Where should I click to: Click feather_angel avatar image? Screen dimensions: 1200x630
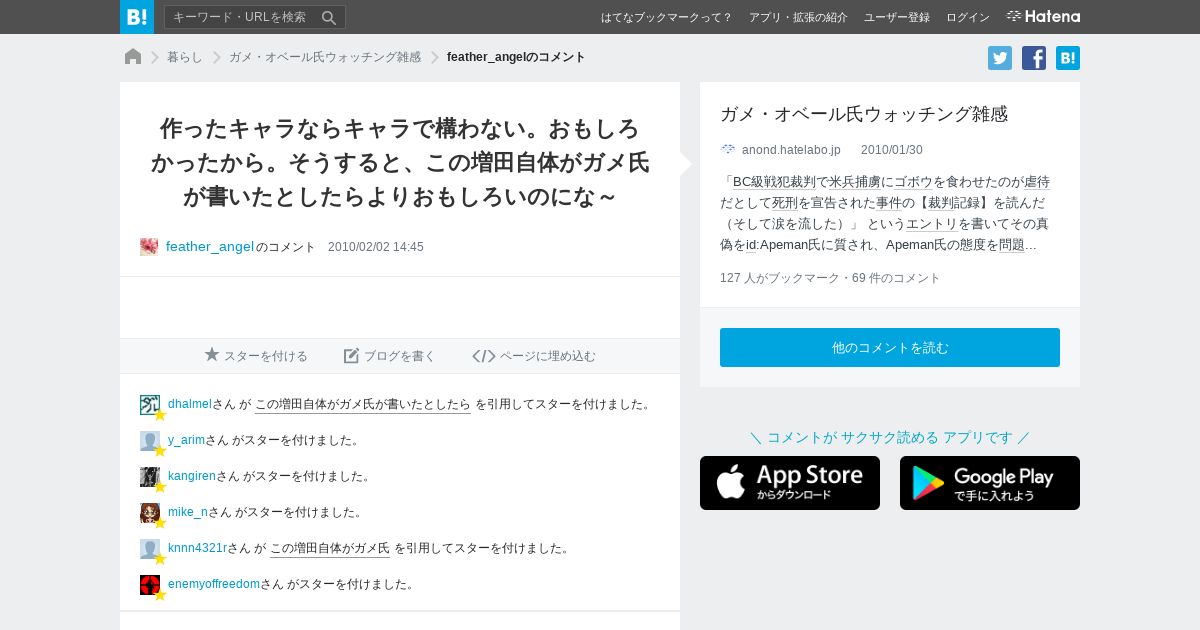(149, 247)
